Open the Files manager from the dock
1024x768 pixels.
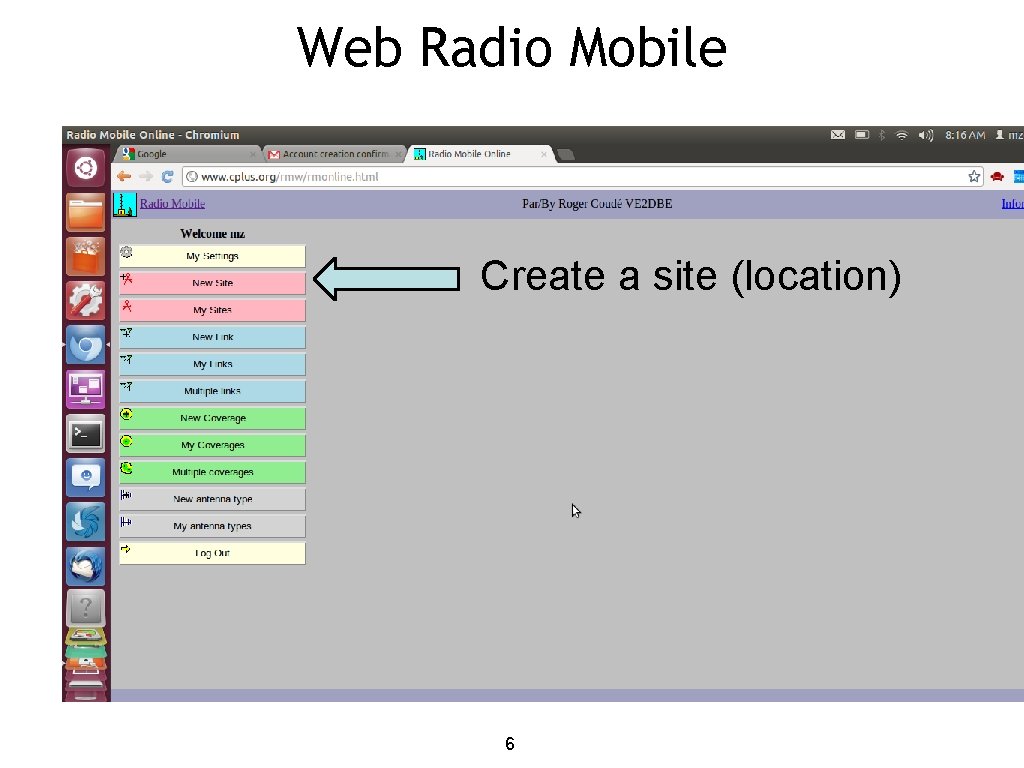[x=86, y=212]
